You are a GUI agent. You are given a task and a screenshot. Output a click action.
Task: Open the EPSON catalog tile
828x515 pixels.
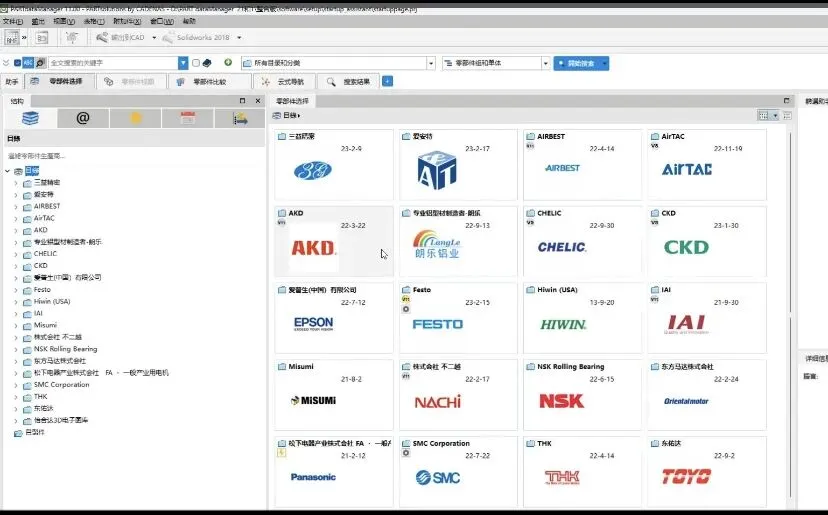(334, 318)
